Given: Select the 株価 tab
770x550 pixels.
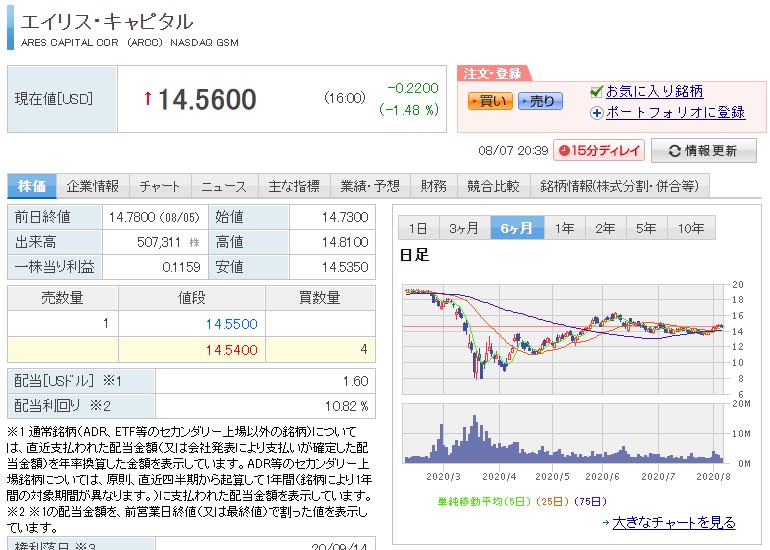Looking at the screenshot, I should pyautogui.click(x=32, y=186).
